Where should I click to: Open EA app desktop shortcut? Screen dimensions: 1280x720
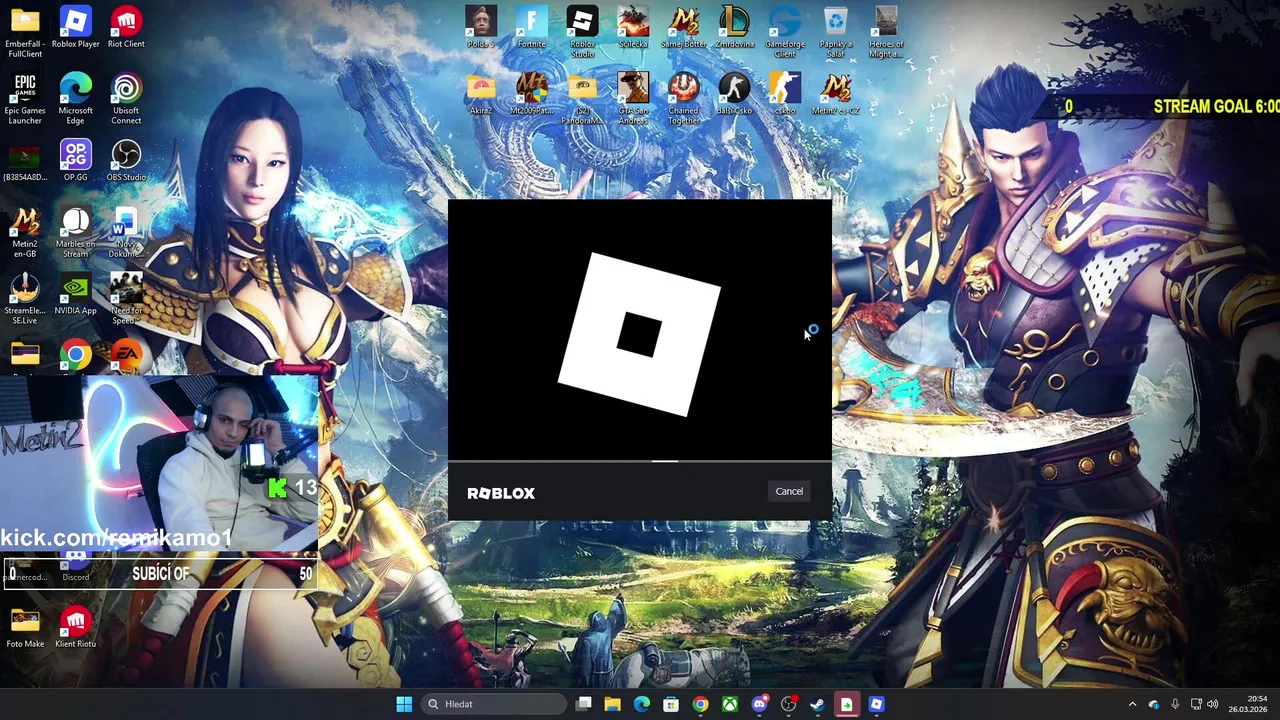[126, 356]
